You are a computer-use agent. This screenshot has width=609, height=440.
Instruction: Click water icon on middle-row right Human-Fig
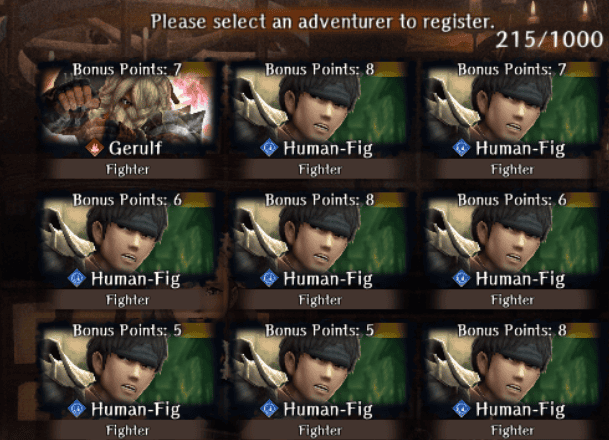click(x=461, y=278)
